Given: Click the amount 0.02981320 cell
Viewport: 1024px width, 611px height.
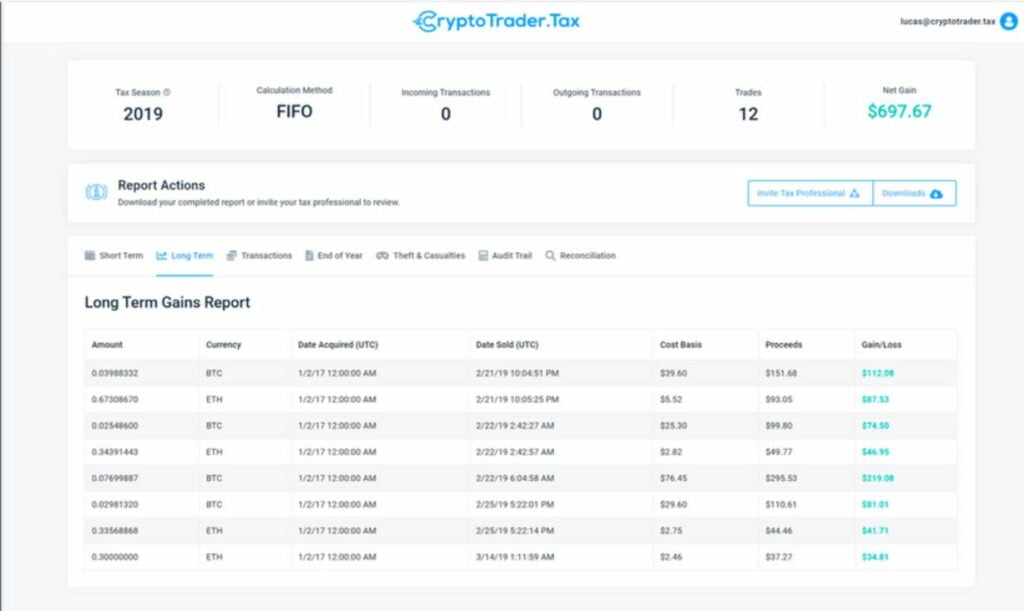Looking at the screenshot, I should pos(115,505).
